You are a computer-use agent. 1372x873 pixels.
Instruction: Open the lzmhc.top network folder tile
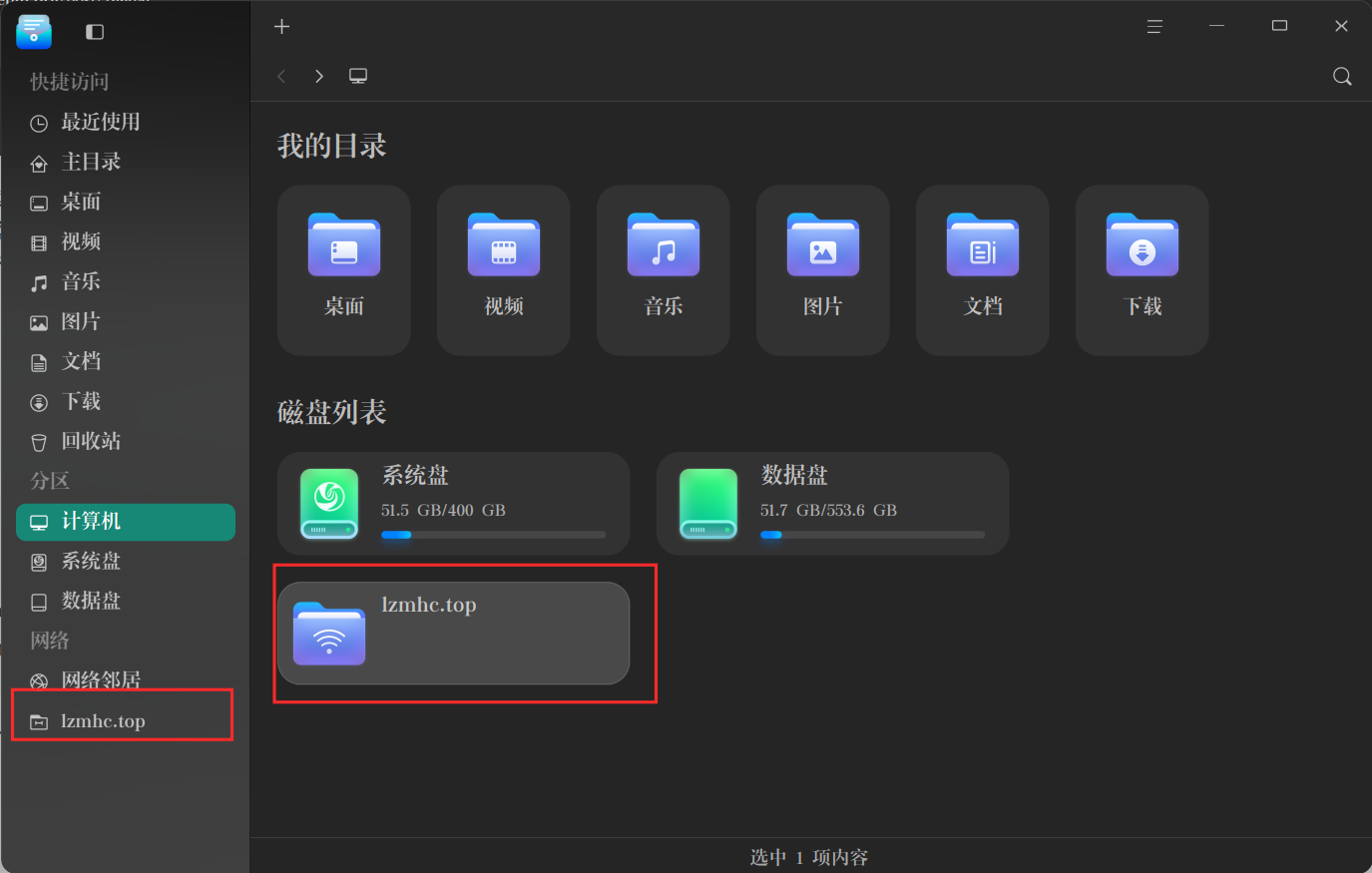point(454,634)
